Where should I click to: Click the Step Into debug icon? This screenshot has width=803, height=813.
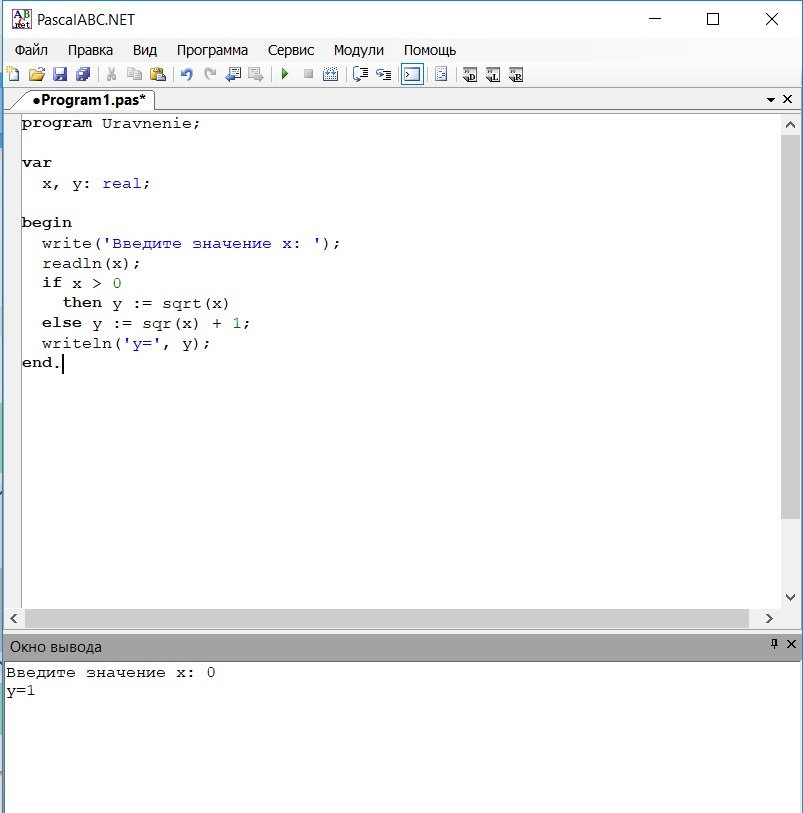pyautogui.click(x=384, y=74)
